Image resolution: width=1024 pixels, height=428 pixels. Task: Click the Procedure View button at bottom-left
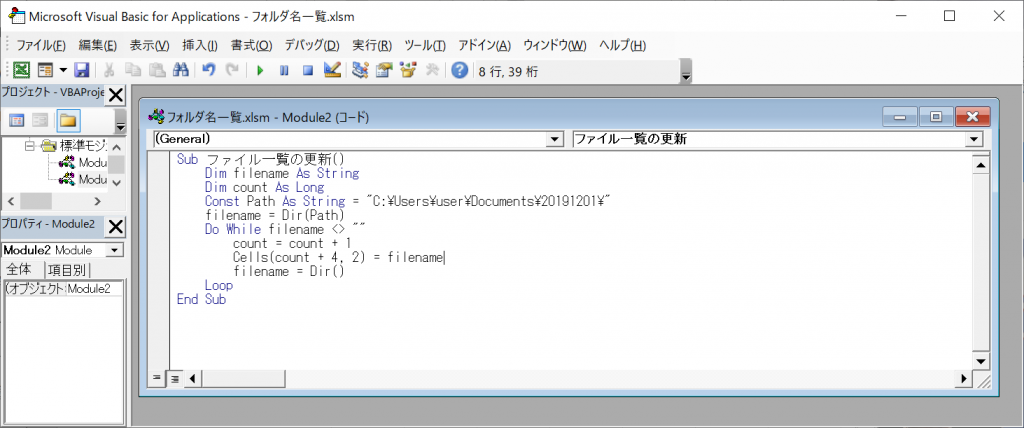point(156,378)
